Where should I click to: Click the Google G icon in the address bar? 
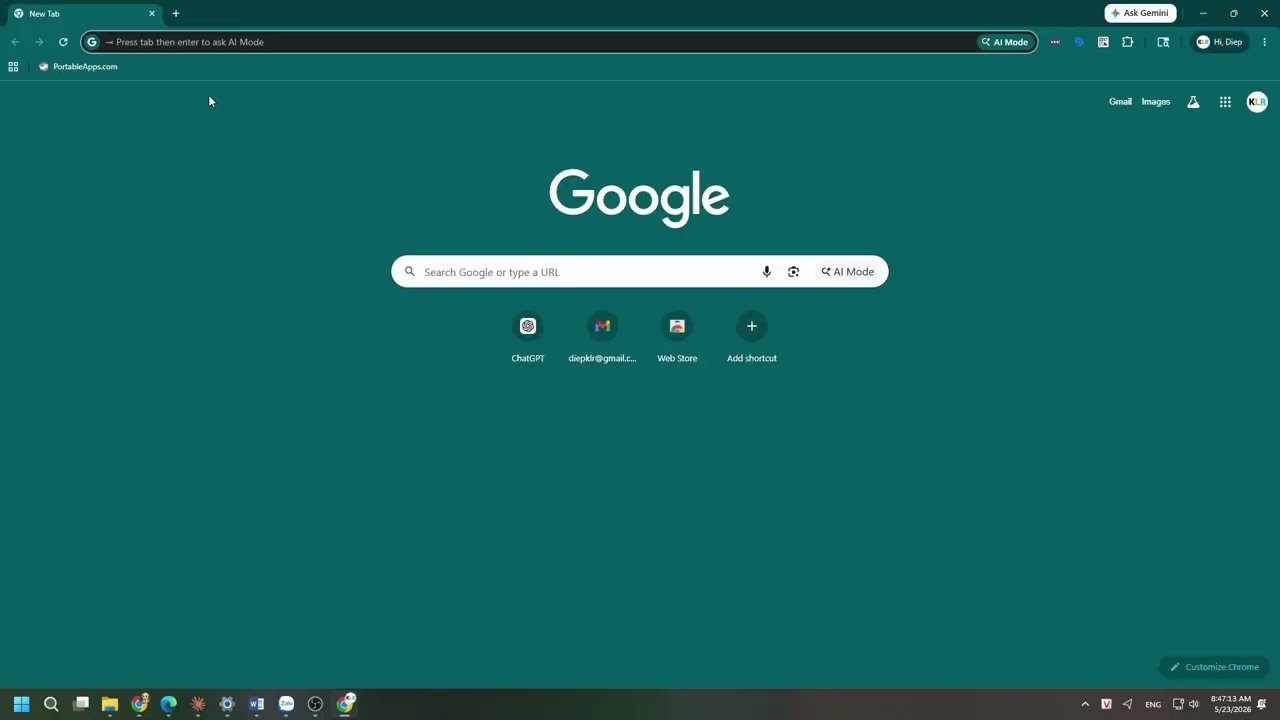point(92,42)
